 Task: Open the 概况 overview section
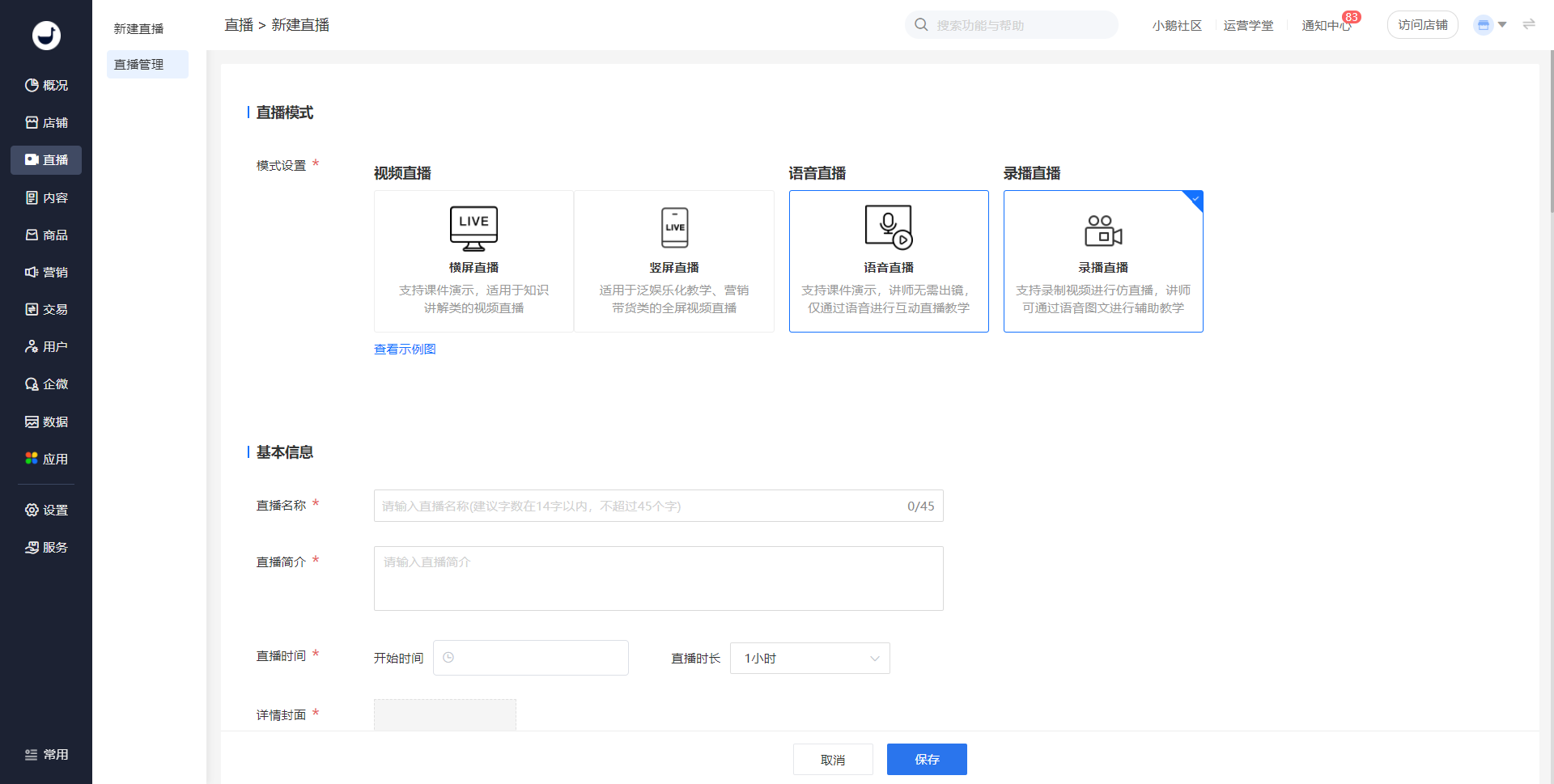[46, 85]
